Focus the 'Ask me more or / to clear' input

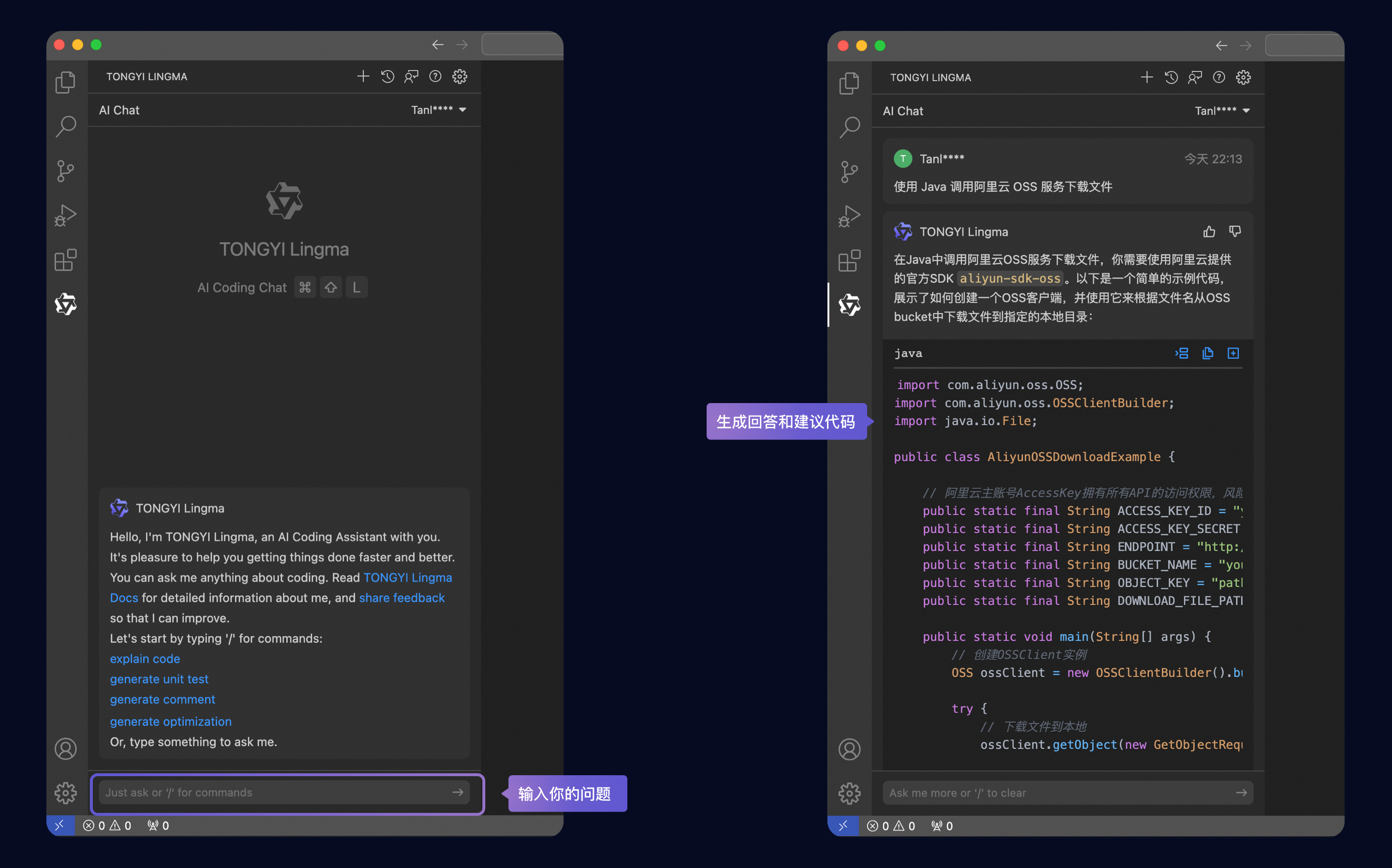tap(1068, 793)
